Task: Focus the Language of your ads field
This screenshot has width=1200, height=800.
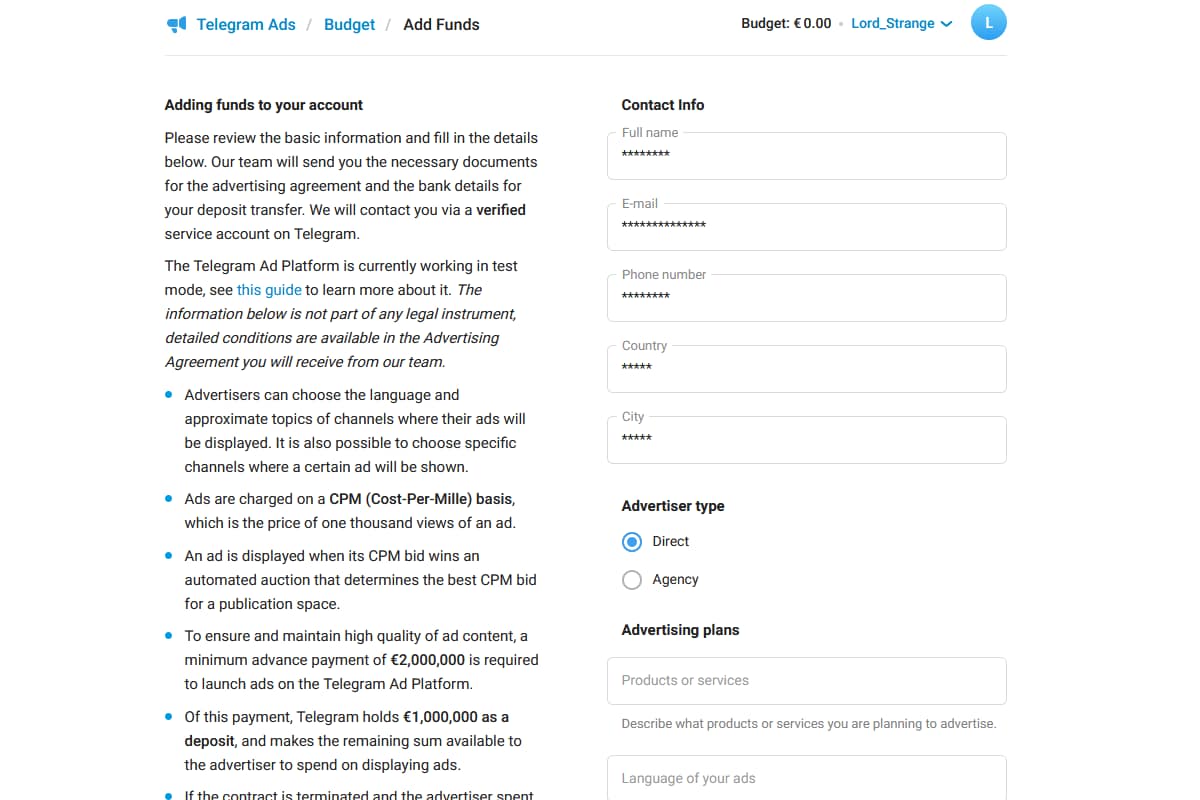Action: [806, 778]
